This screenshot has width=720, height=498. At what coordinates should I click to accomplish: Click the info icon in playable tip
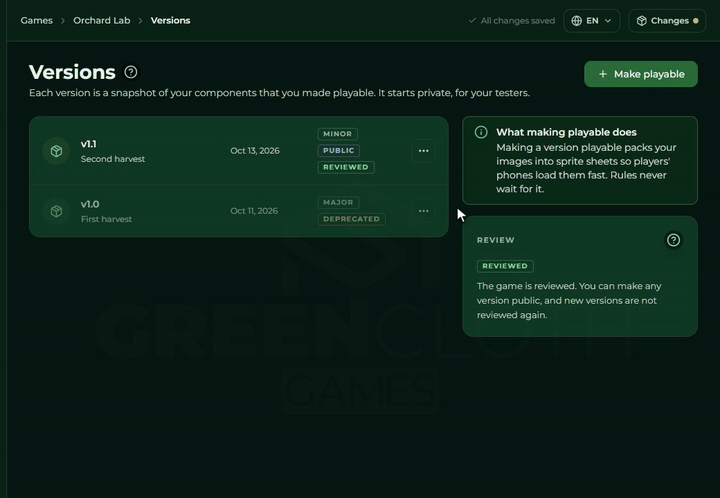[x=481, y=132]
